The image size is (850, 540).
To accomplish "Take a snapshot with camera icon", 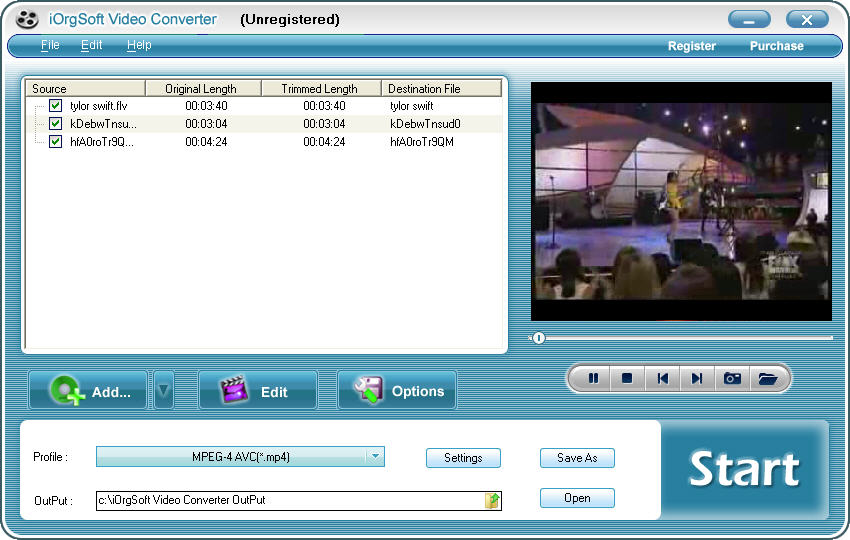I will pos(732,378).
